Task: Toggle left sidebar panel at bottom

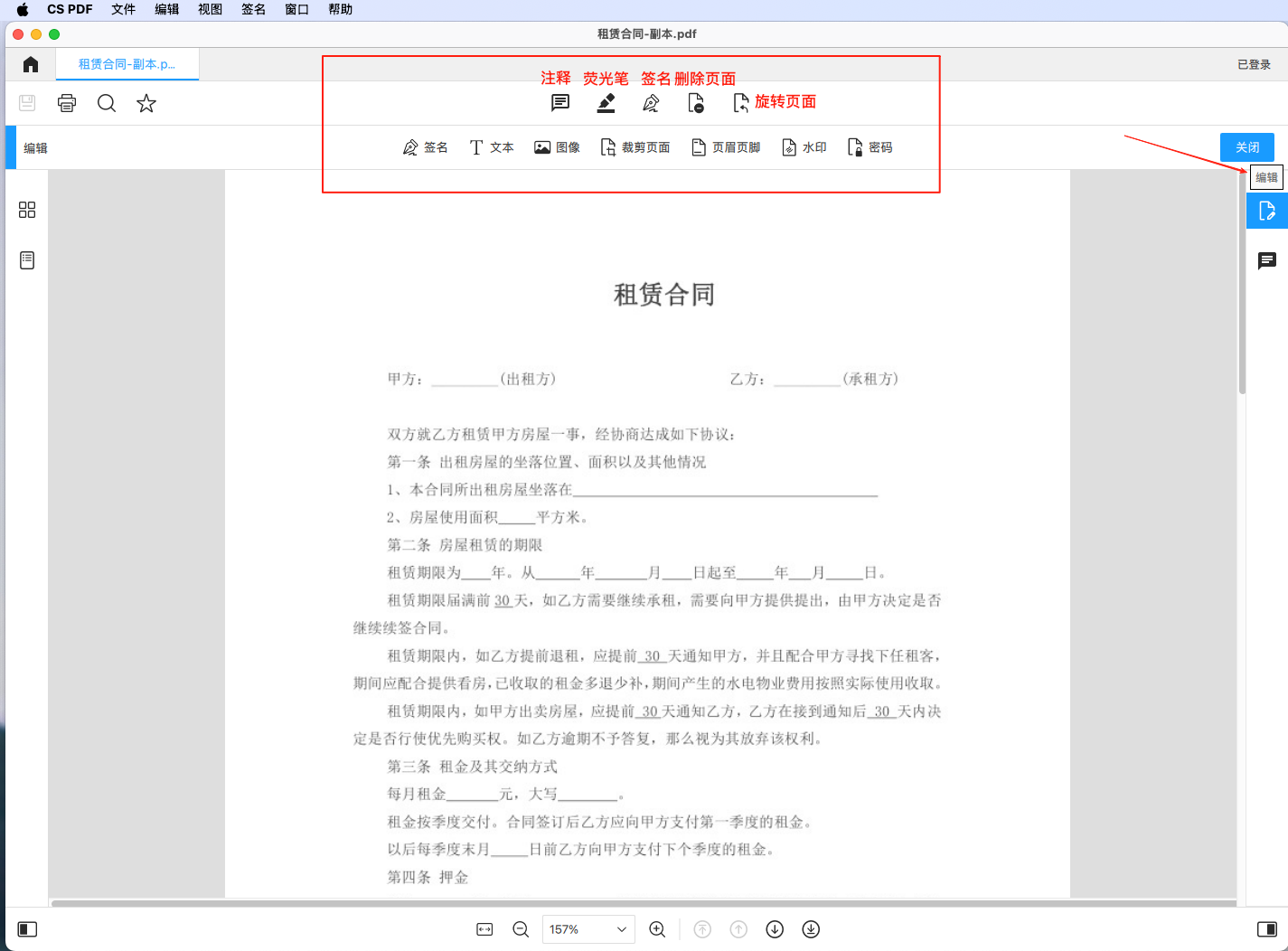Action: tap(28, 929)
